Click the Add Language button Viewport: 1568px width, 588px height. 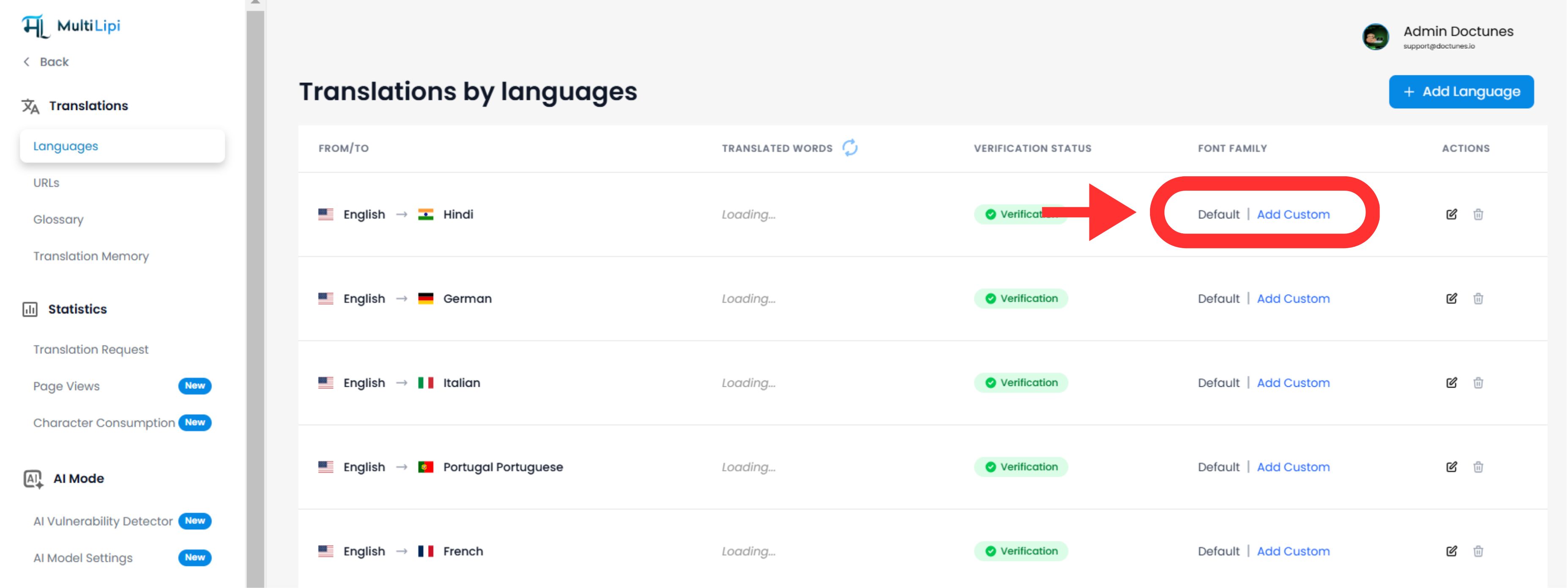pos(1461,91)
